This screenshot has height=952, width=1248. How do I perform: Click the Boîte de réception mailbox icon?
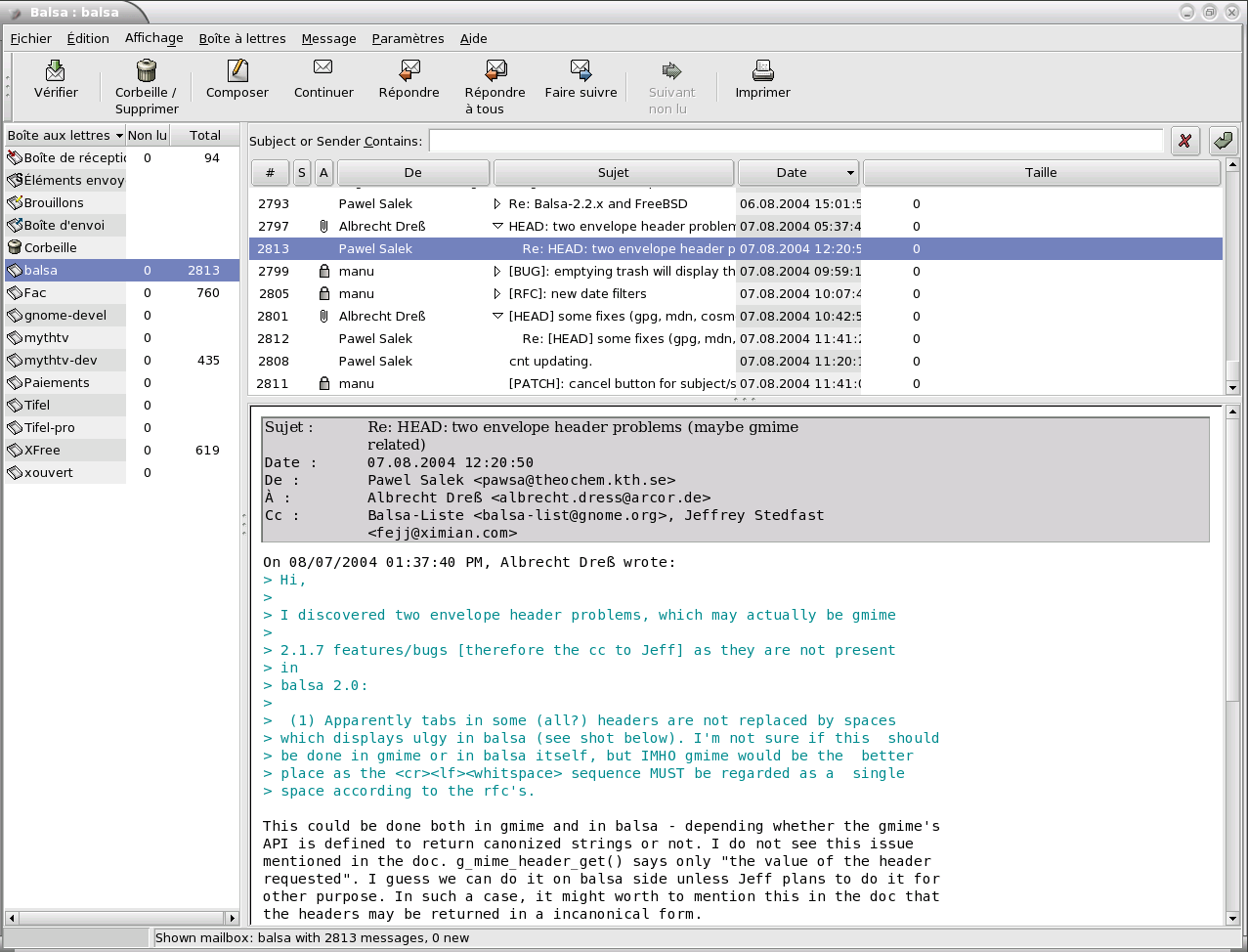pyautogui.click(x=15, y=157)
